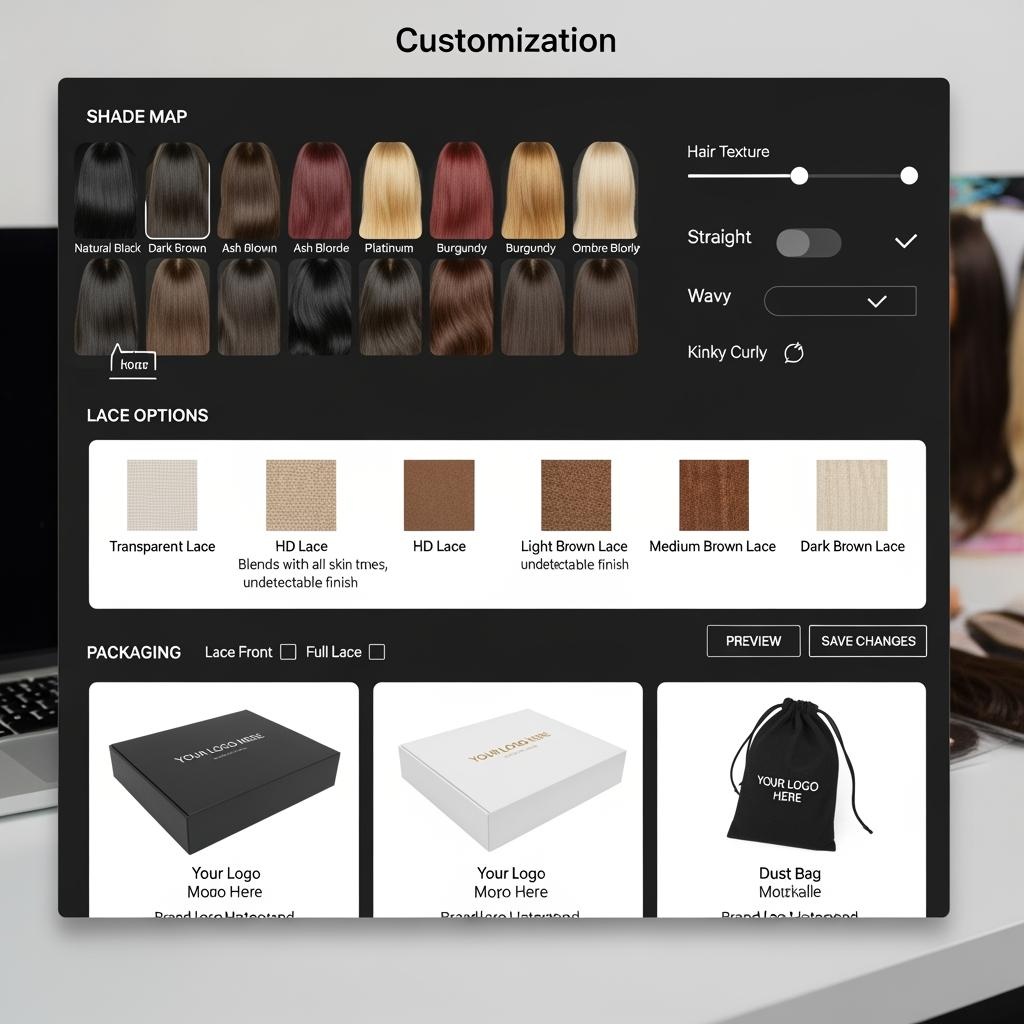The height and width of the screenshot is (1024, 1024).
Task: Select the white logo box packaging image
Action: pos(511,769)
